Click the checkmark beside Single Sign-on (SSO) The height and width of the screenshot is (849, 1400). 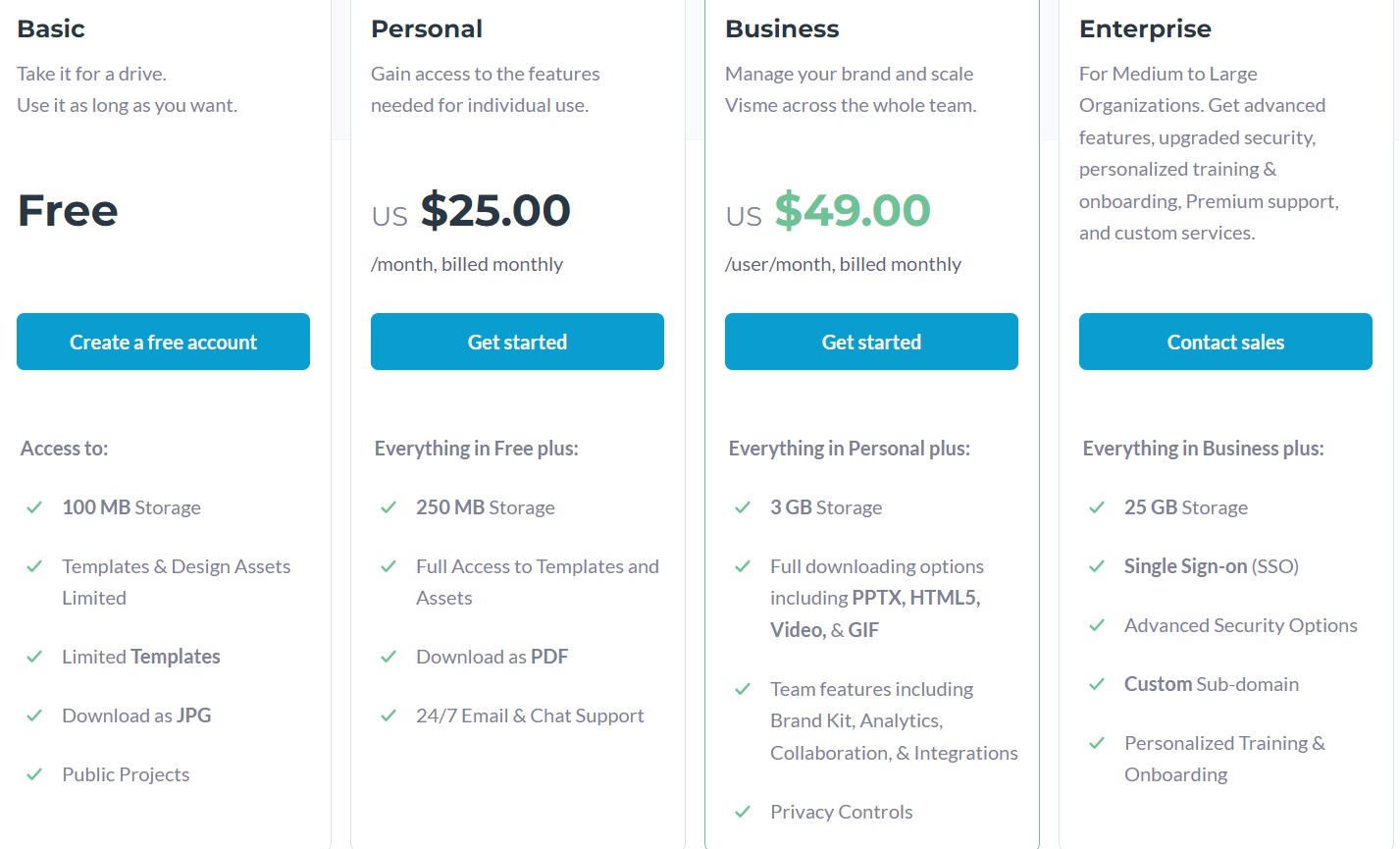pos(1097,566)
